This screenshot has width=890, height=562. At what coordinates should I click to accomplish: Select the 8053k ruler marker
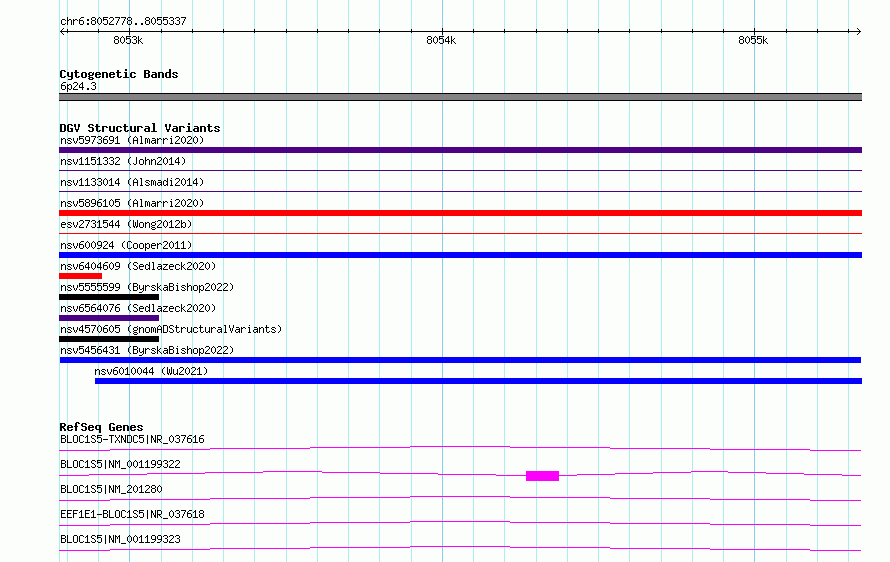128,40
